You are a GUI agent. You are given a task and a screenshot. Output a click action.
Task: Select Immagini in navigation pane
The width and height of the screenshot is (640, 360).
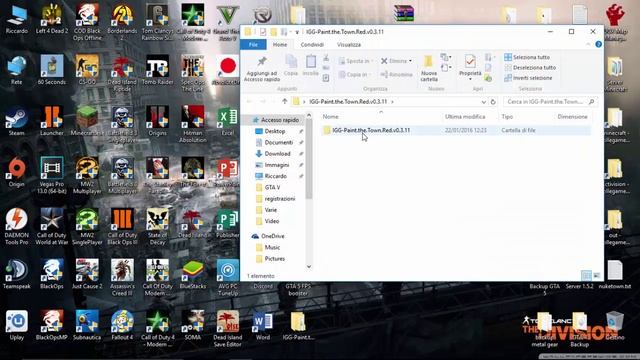tap(276, 165)
